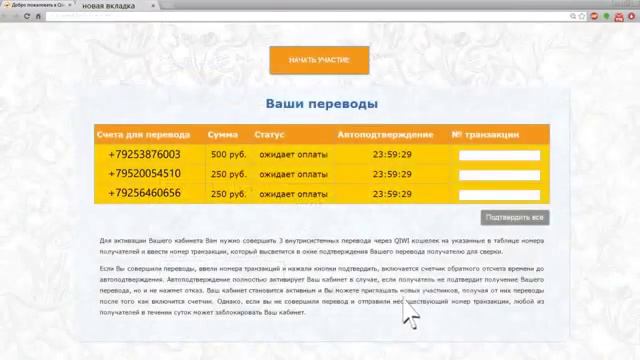Focus transaction number field for +79520054510

(500, 175)
